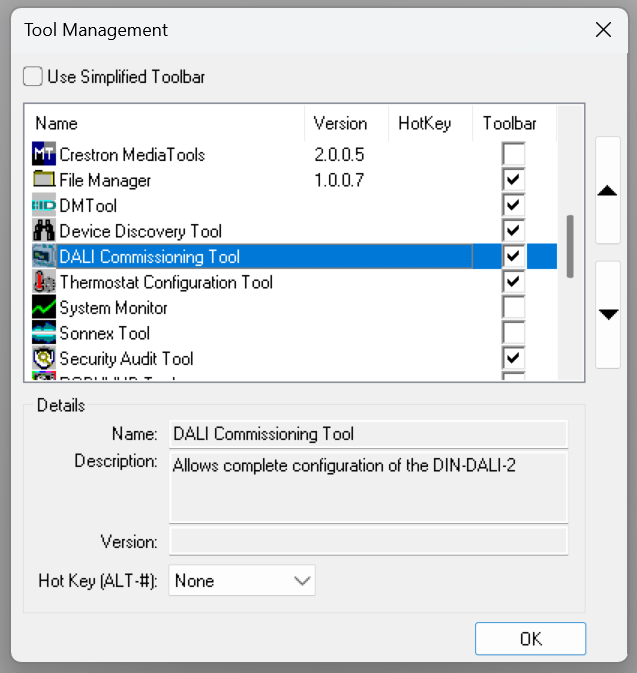Click the tool list vertical scrollbar thumb

pyautogui.click(x=570, y=246)
